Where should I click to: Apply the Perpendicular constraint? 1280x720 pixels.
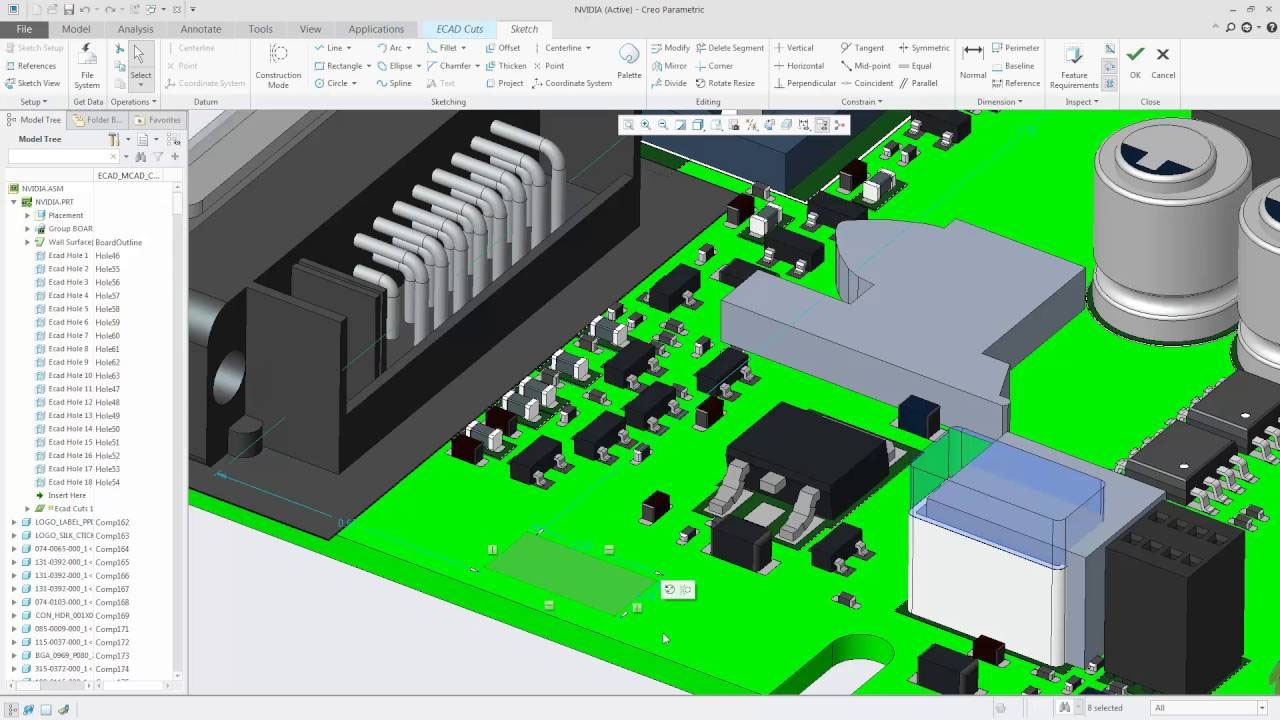pos(805,83)
